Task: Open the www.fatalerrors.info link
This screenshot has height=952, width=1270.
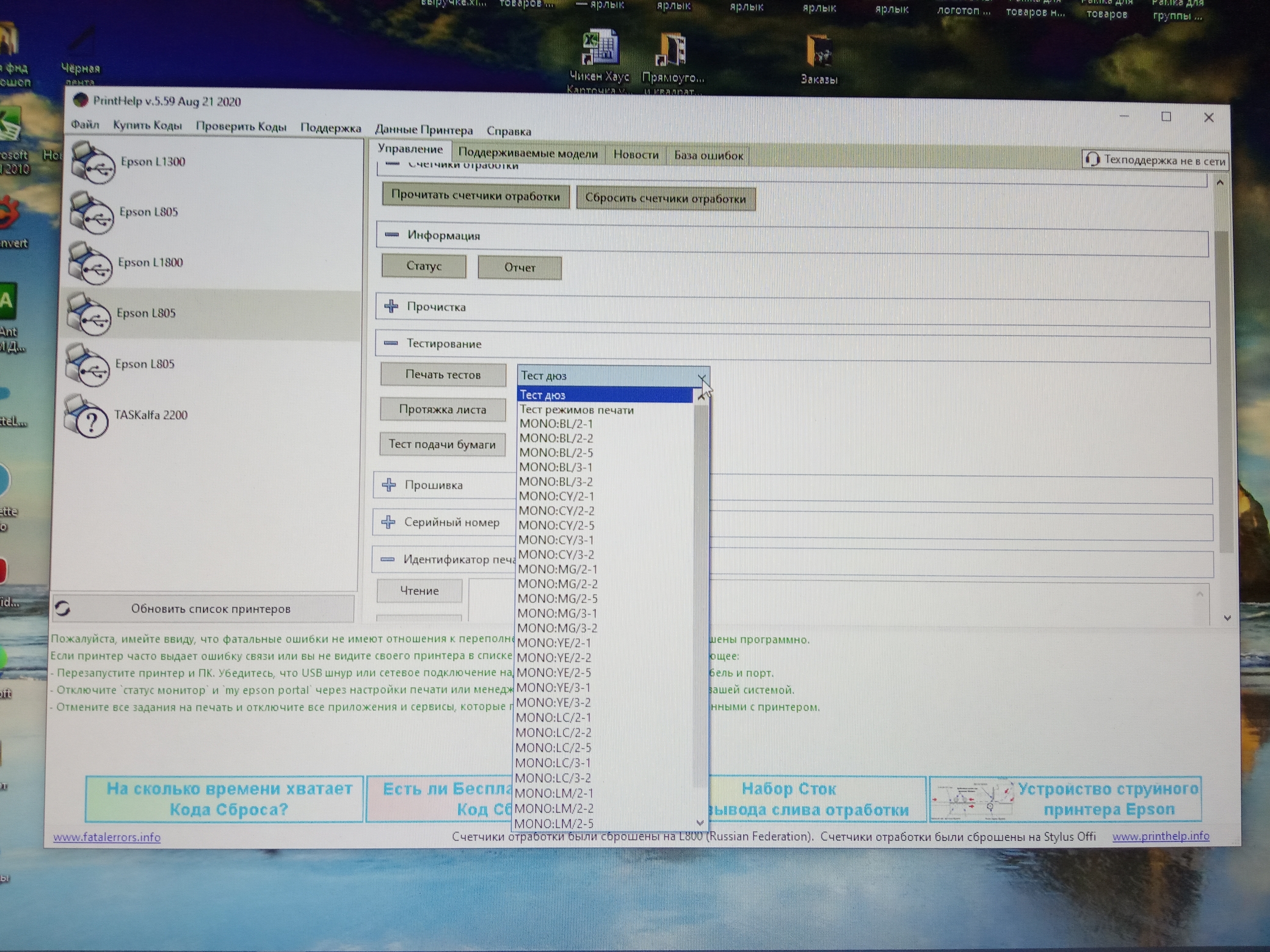Action: click(x=107, y=837)
